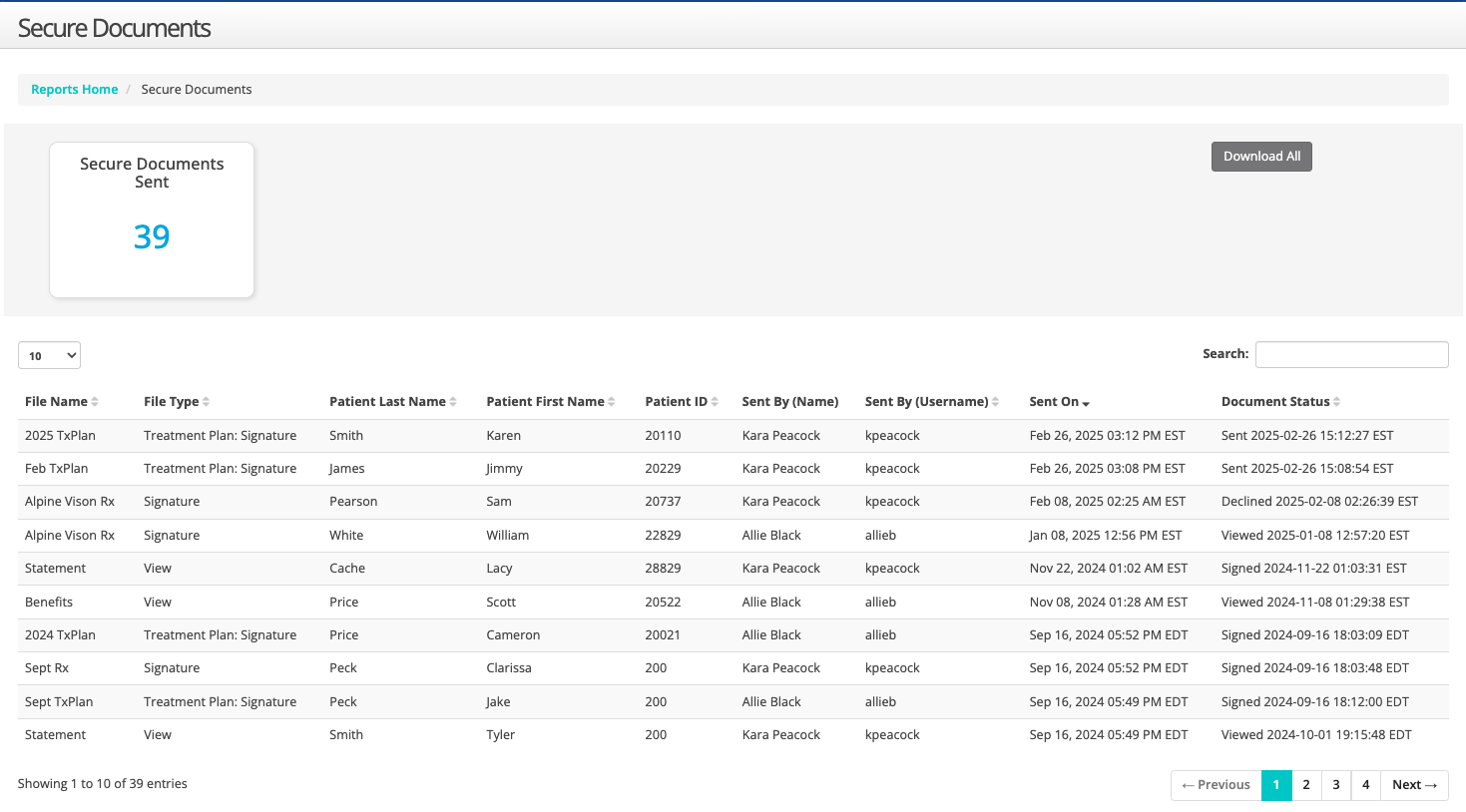Click patient ID 20522
This screenshot has height=812, width=1466.
(663, 603)
